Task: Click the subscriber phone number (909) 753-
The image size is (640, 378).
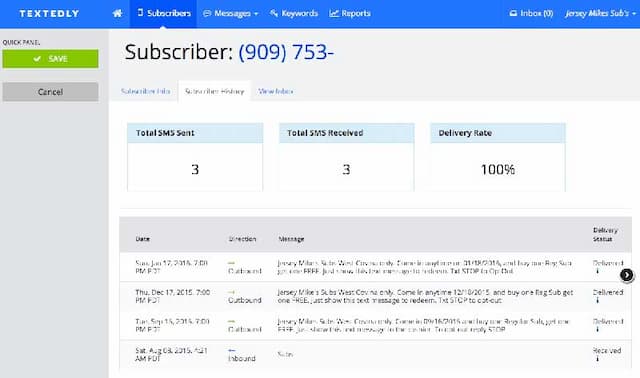Action: point(286,52)
